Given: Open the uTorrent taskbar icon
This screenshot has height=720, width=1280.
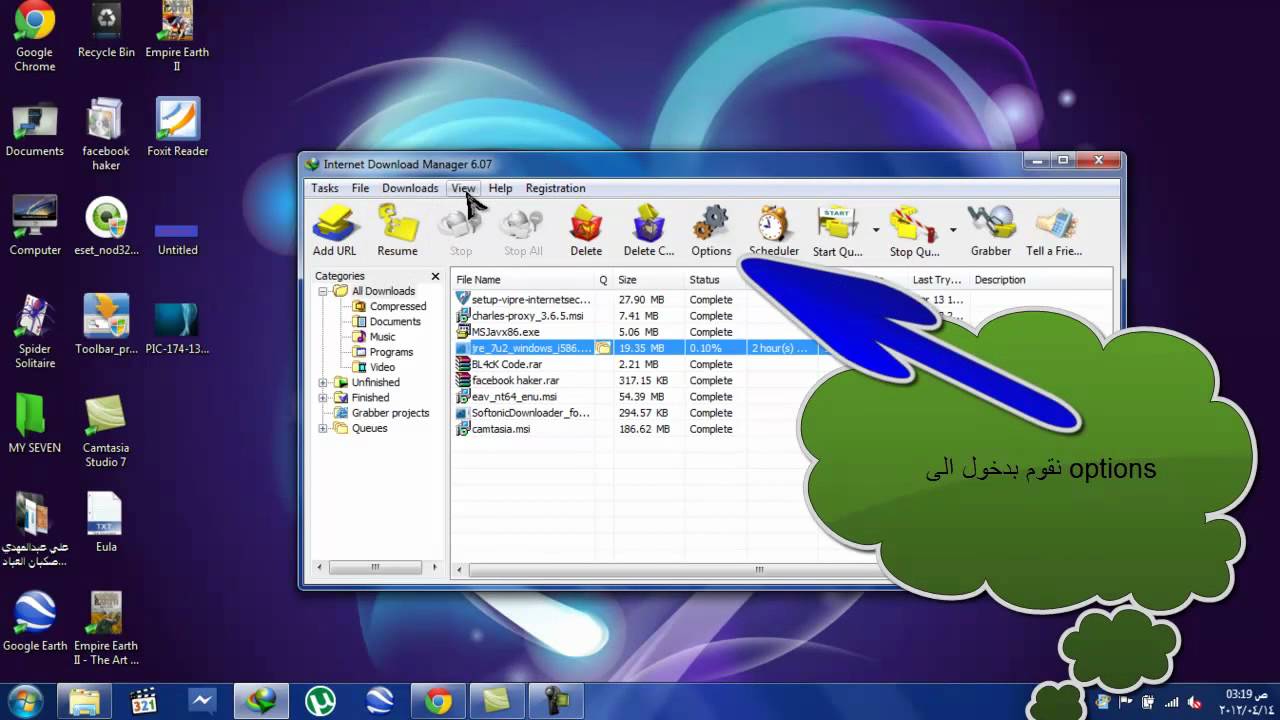Looking at the screenshot, I should click(320, 702).
